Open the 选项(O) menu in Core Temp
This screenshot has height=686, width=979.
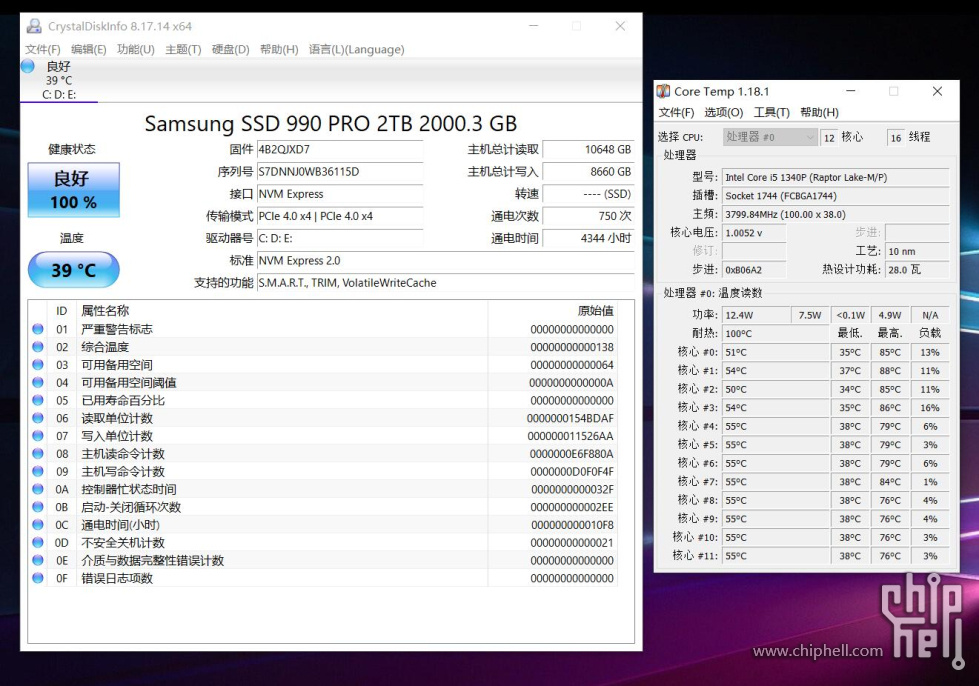click(x=724, y=112)
